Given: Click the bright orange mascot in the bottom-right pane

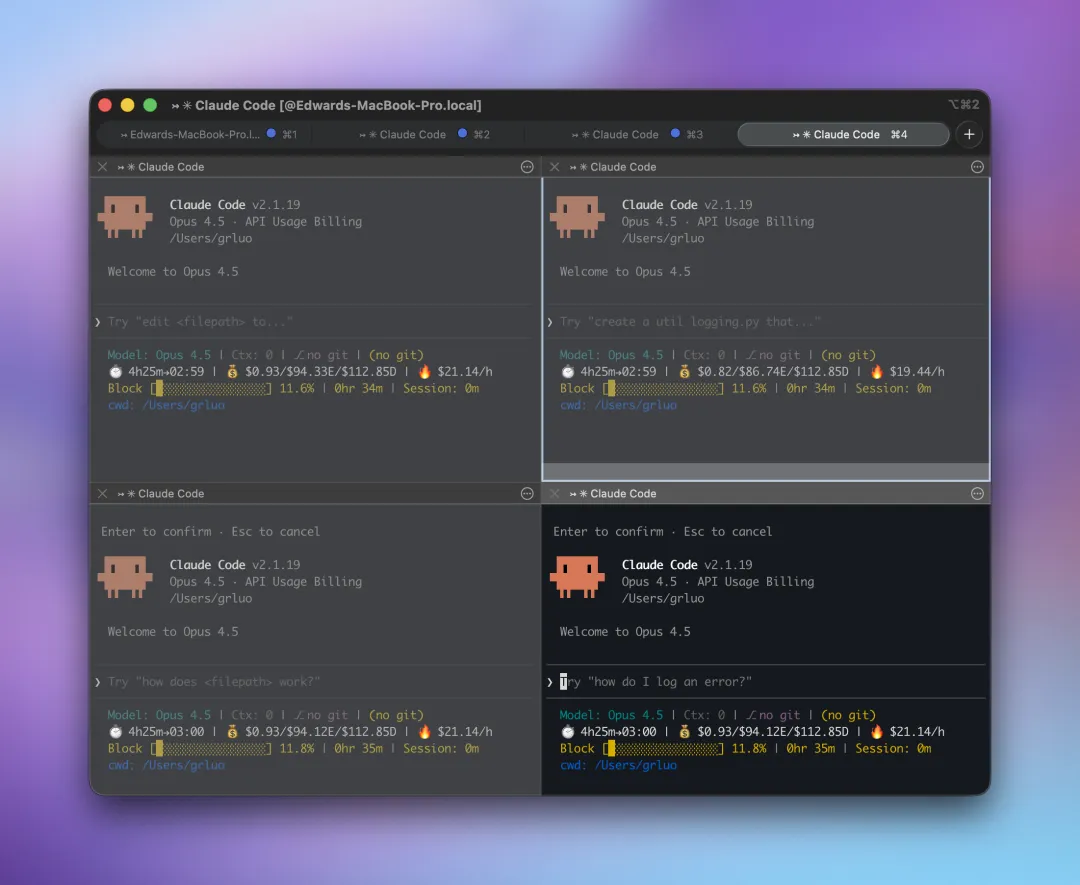Looking at the screenshot, I should pos(577,576).
